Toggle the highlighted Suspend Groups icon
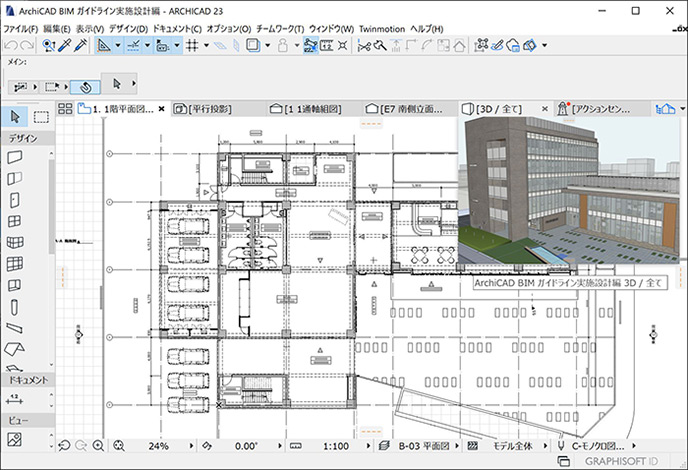688x470 pixels. 310,45
